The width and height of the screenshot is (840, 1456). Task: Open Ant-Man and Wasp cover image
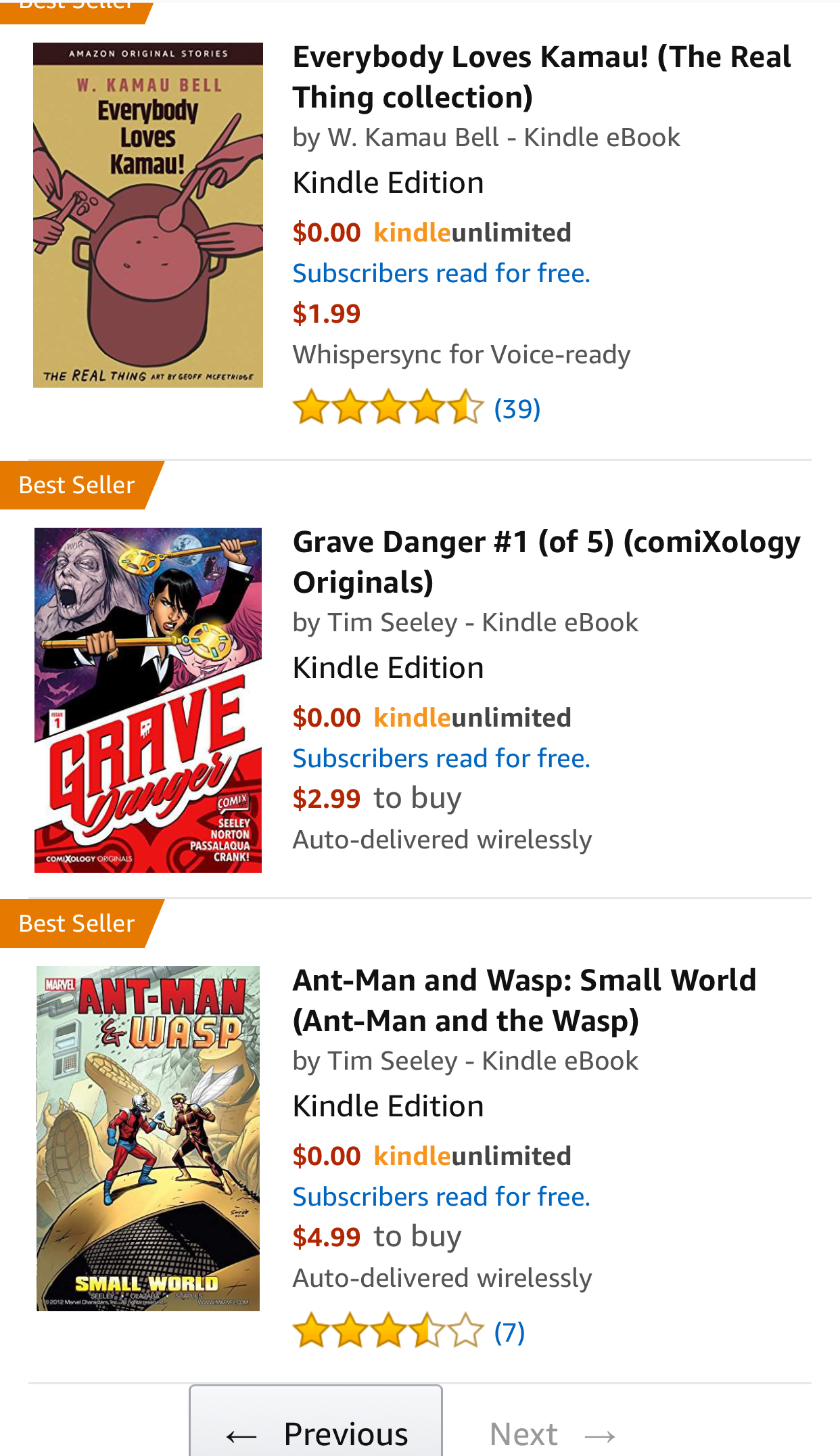pos(148,1138)
